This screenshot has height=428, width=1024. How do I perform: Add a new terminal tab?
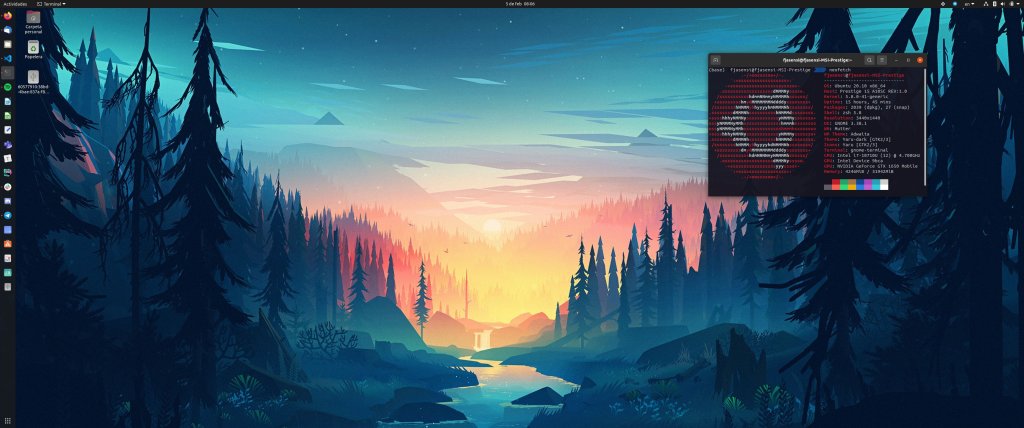pyautogui.click(x=716, y=60)
